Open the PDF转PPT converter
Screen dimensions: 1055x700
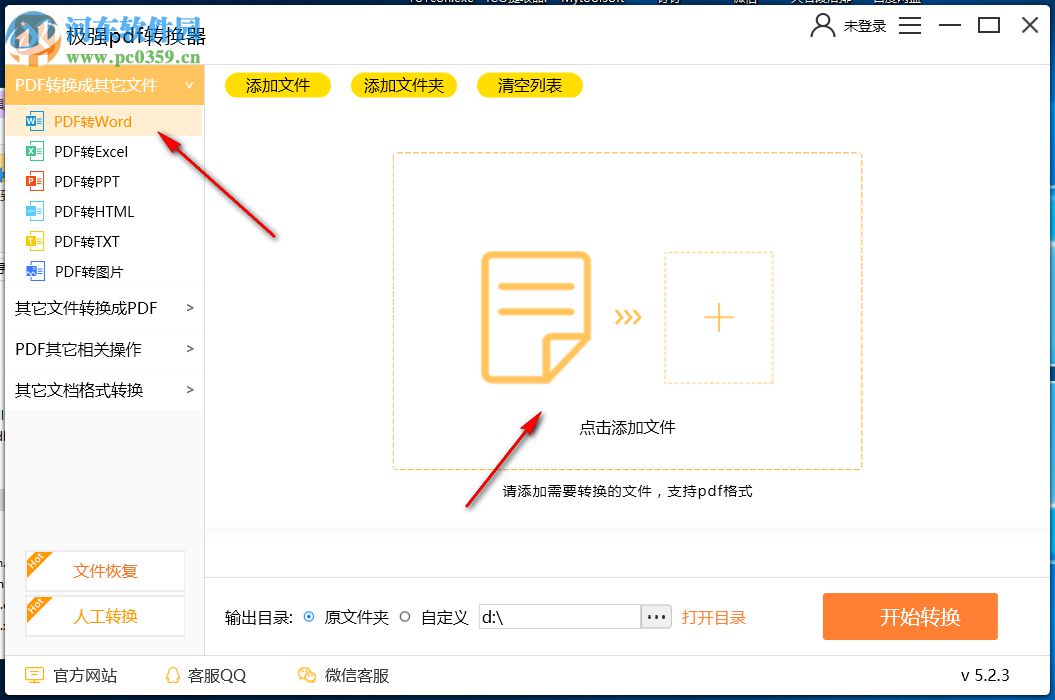(85, 181)
